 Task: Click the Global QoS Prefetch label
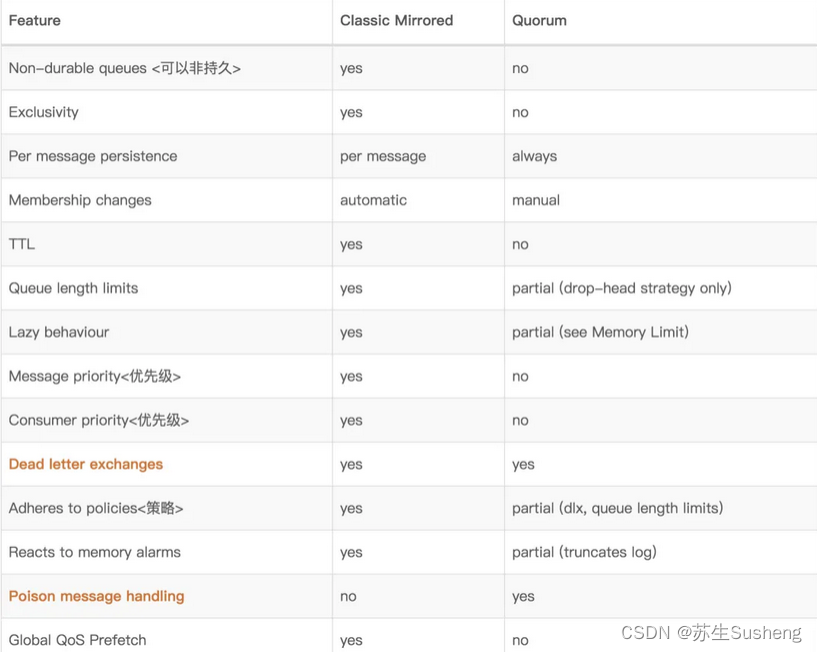coord(78,640)
